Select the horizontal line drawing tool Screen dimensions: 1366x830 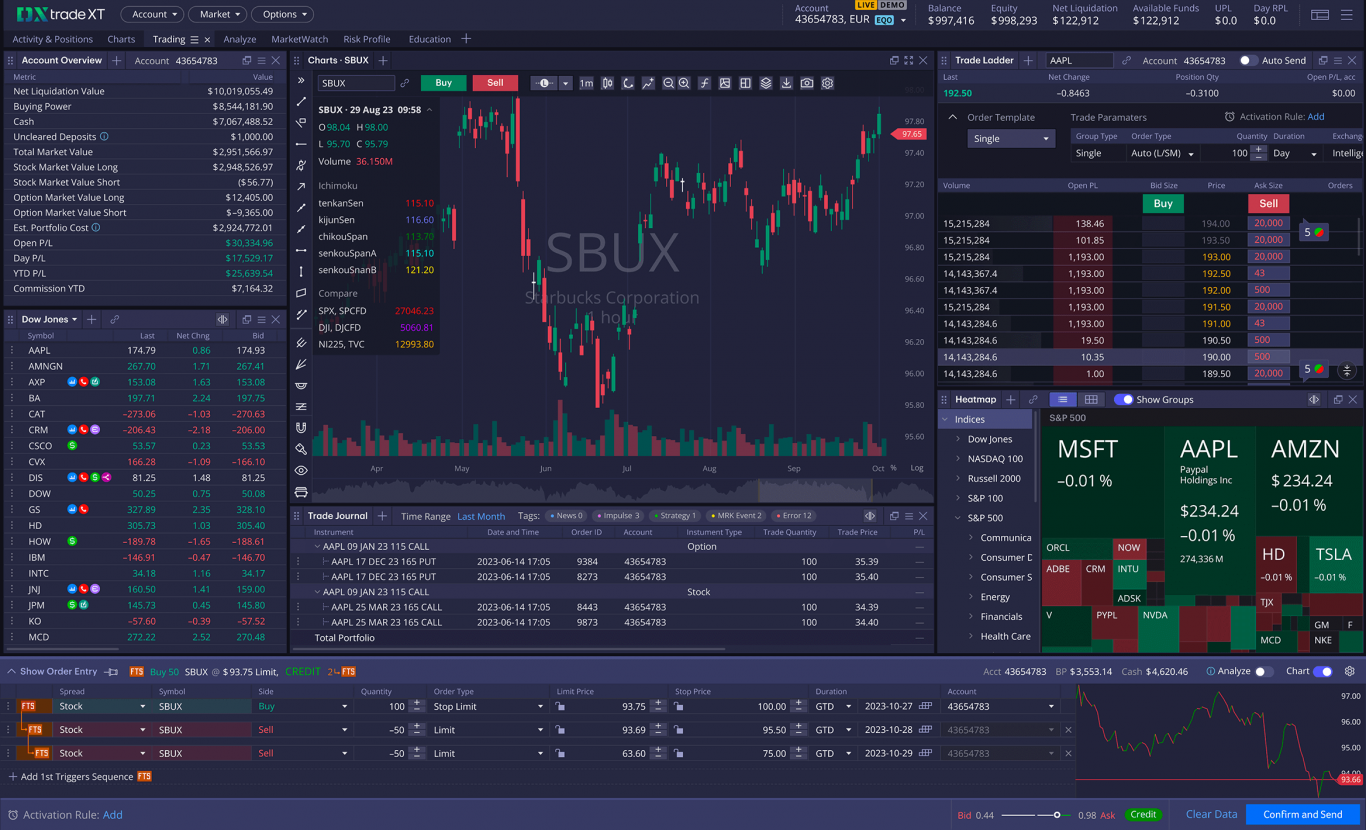[300, 143]
